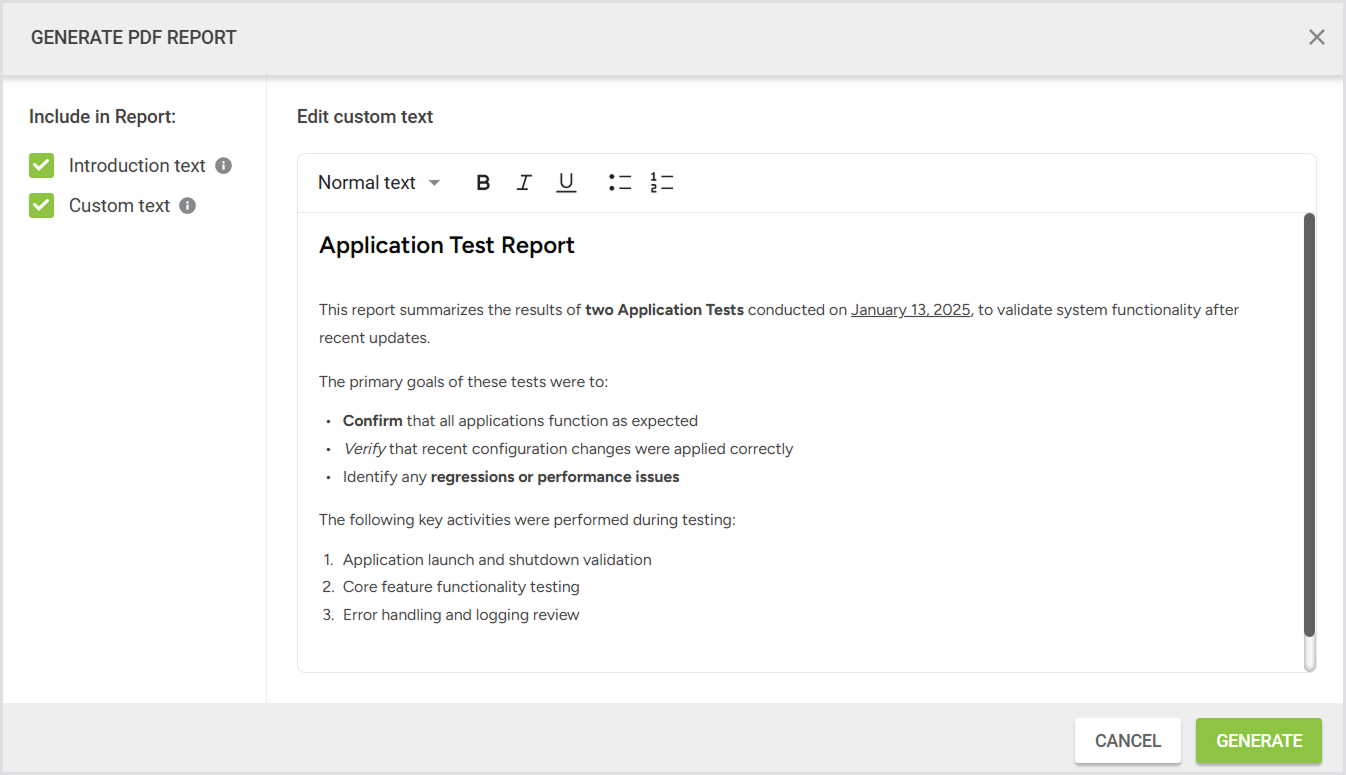
Task: Place cursor in Application Test Report heading
Action: (446, 246)
